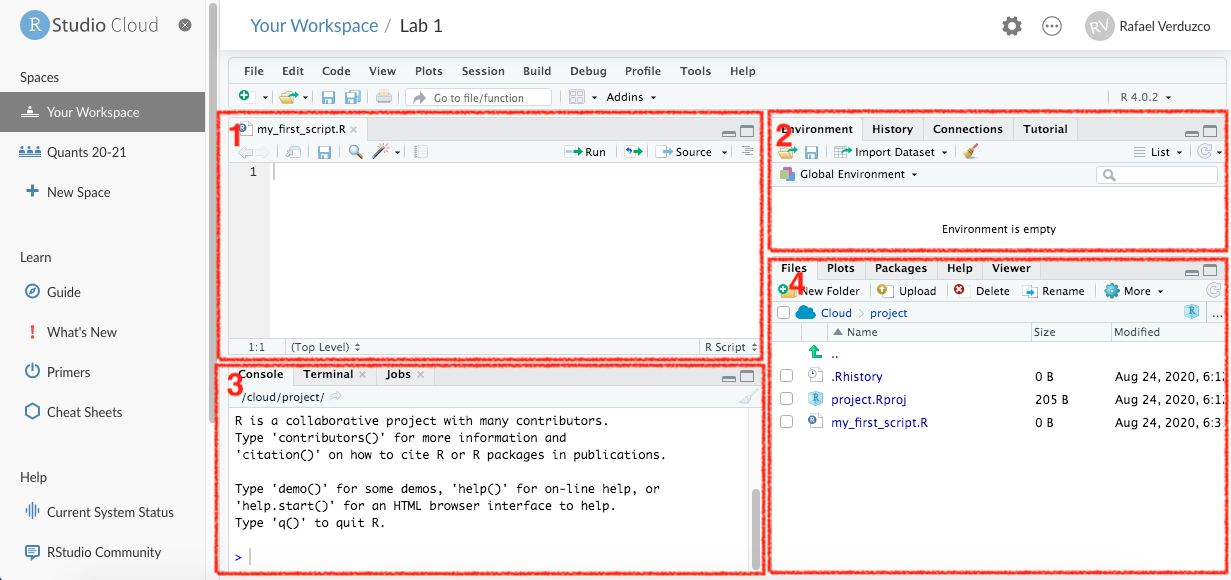Open the settings gear icon in header
This screenshot has width=1231, height=580.
[x=1012, y=27]
